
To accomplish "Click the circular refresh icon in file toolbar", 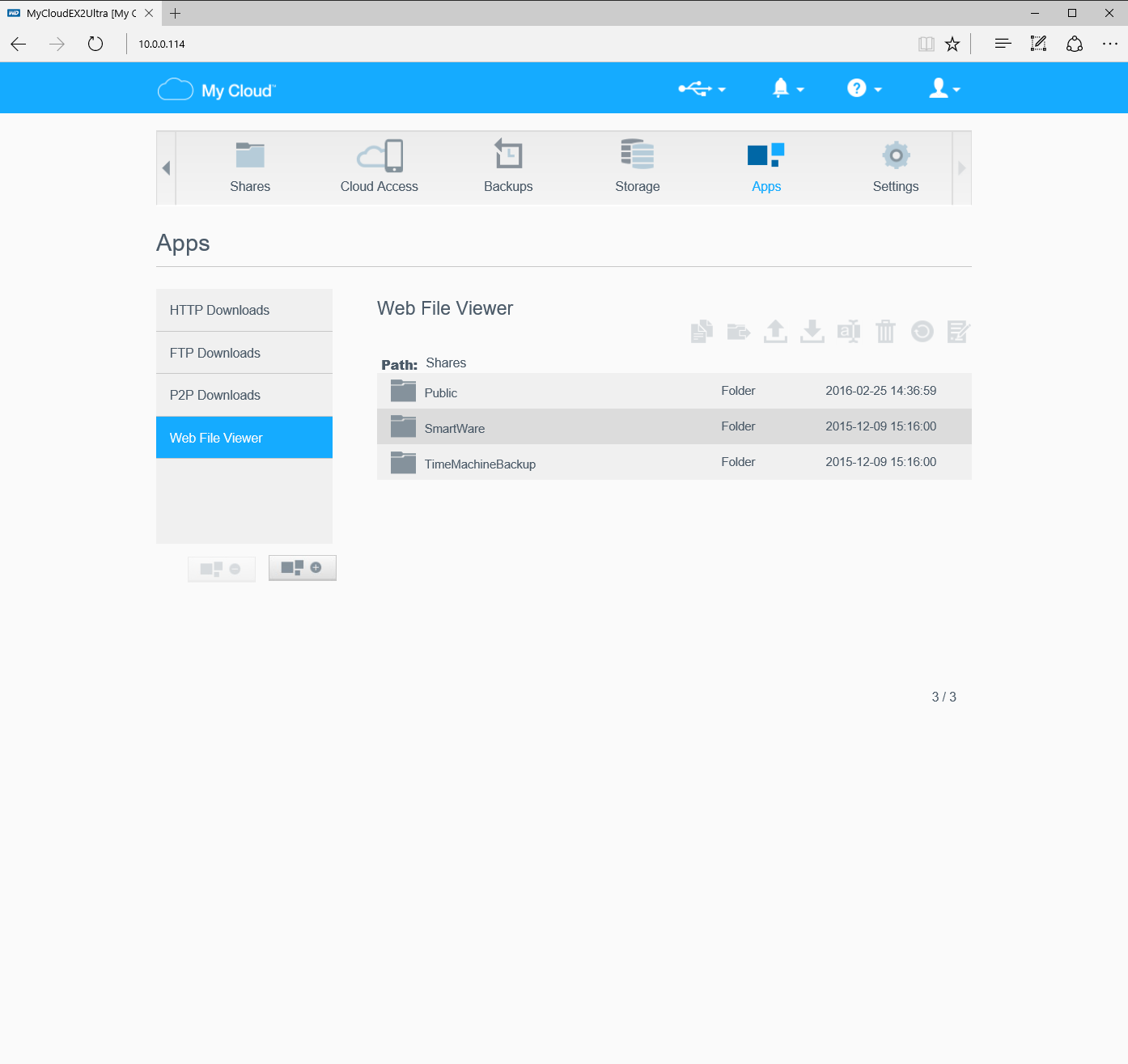I will click(x=922, y=331).
